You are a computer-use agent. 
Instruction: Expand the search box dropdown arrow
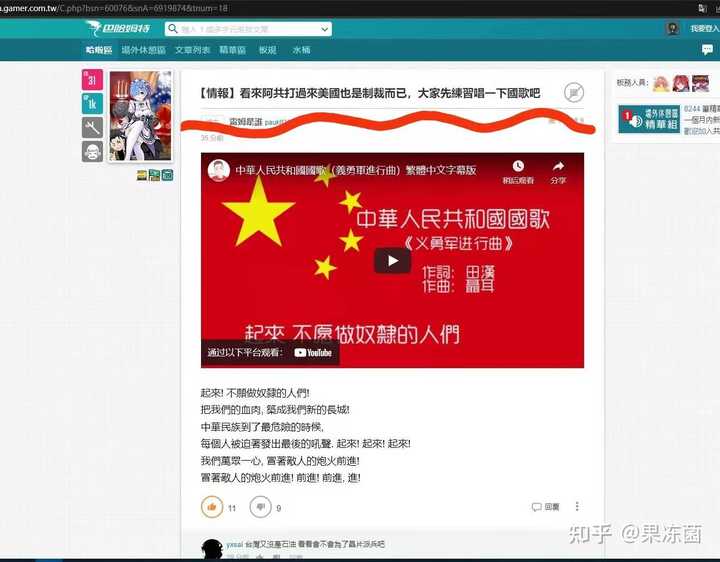325,29
